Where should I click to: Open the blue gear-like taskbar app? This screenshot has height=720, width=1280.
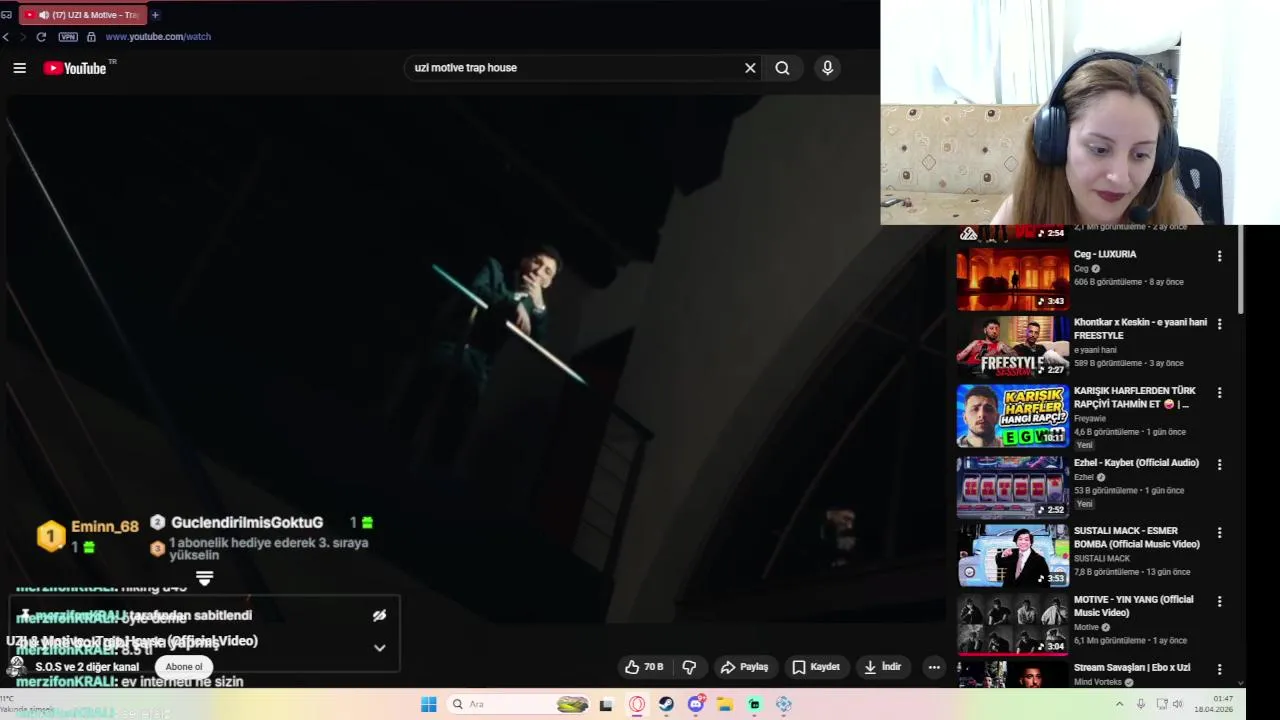[784, 704]
